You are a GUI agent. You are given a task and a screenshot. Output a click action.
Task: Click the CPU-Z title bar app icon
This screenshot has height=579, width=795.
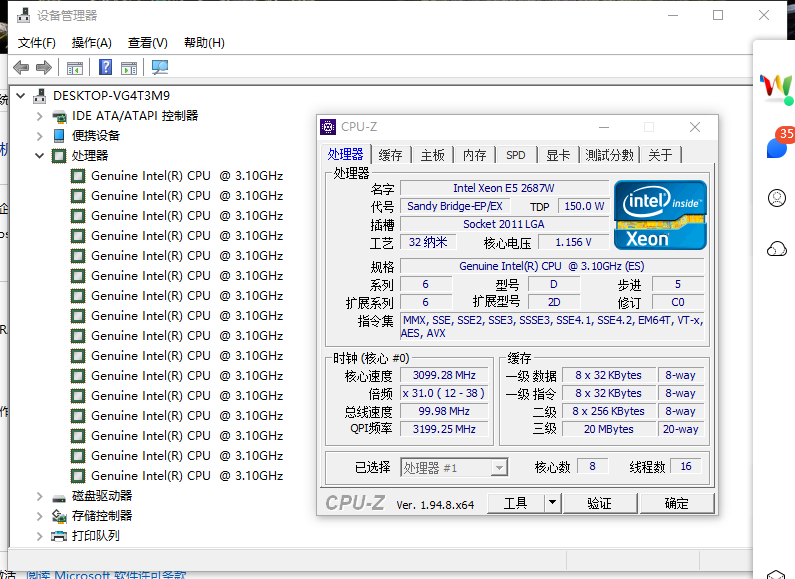point(328,127)
